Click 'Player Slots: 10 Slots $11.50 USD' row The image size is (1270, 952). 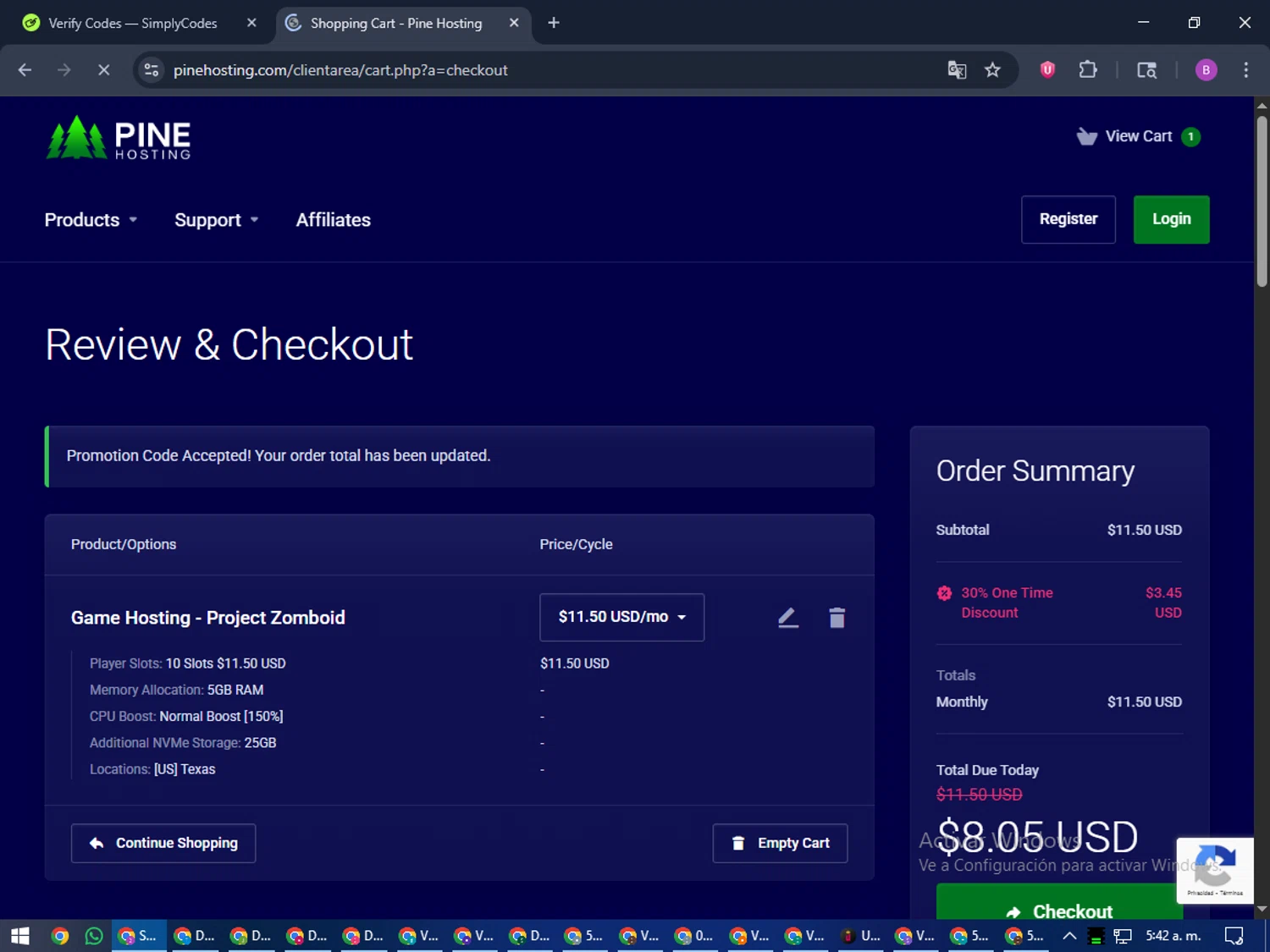pos(188,663)
